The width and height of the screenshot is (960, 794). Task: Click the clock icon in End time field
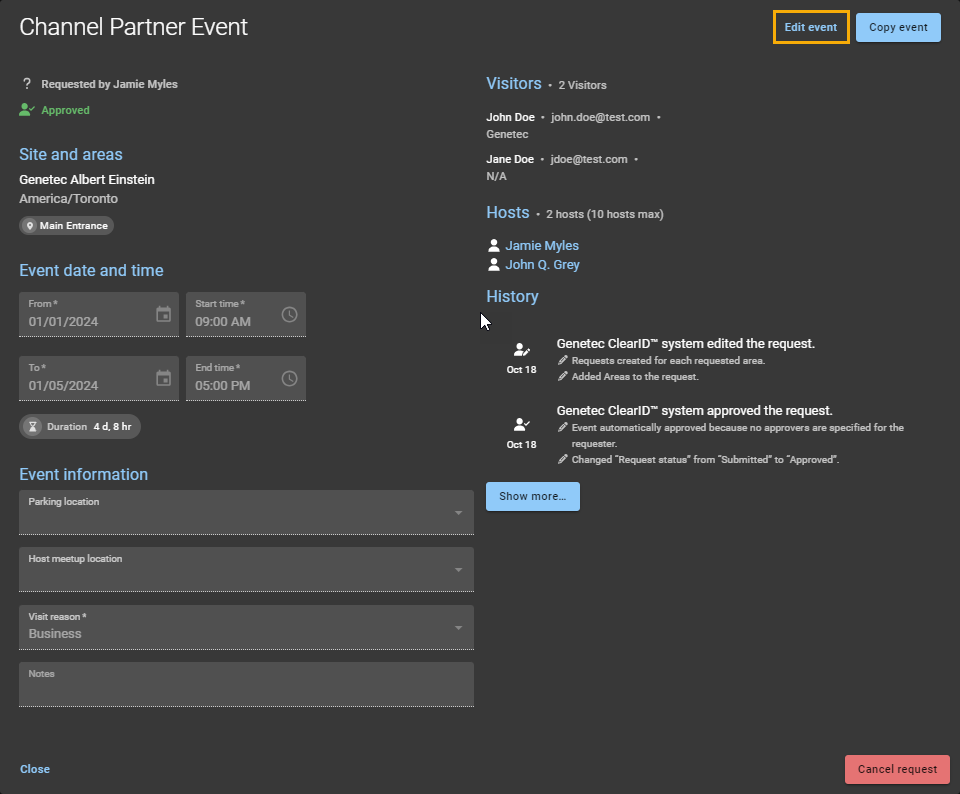click(289, 378)
